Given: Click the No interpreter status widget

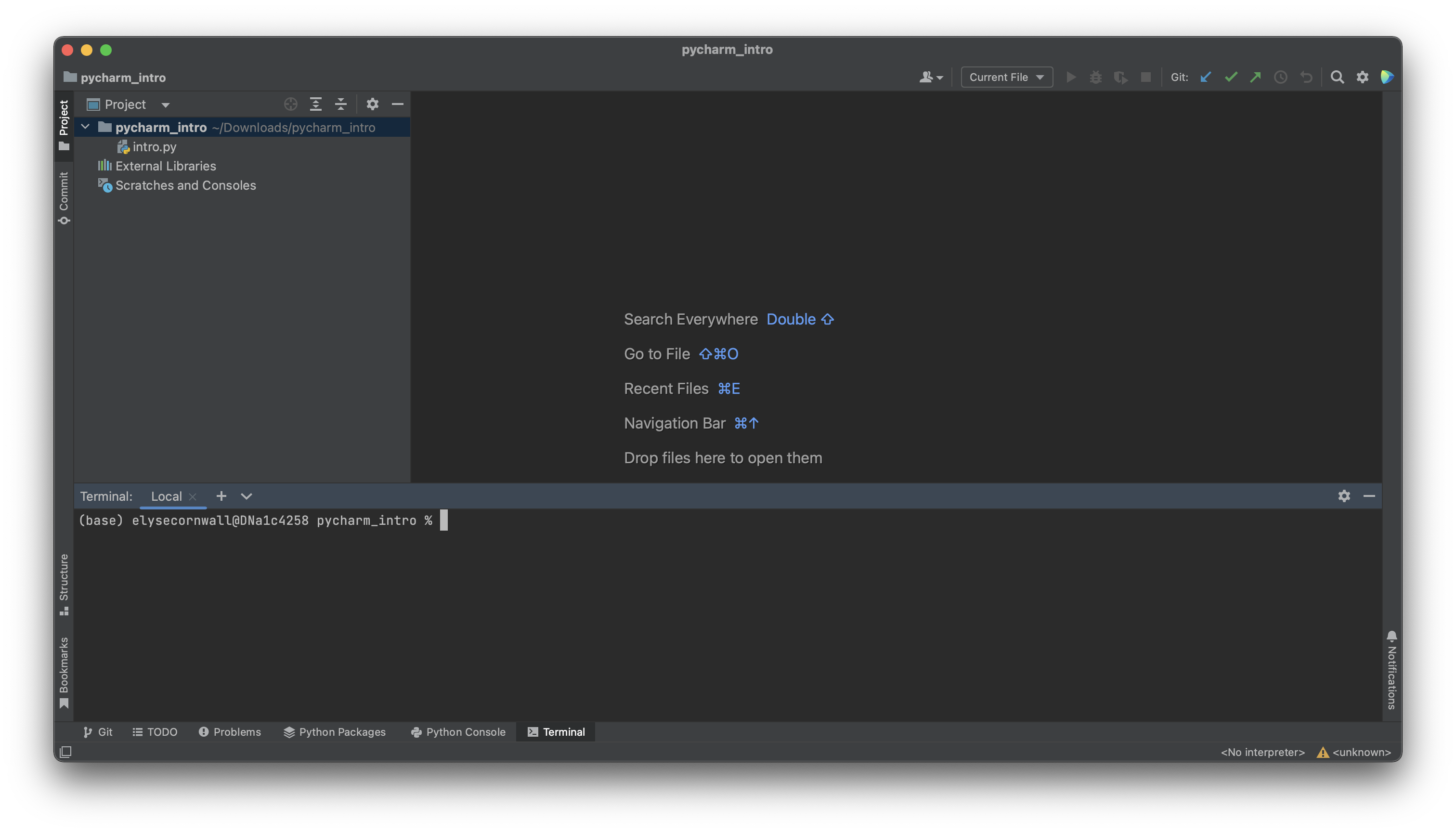Looking at the screenshot, I should 1262,752.
